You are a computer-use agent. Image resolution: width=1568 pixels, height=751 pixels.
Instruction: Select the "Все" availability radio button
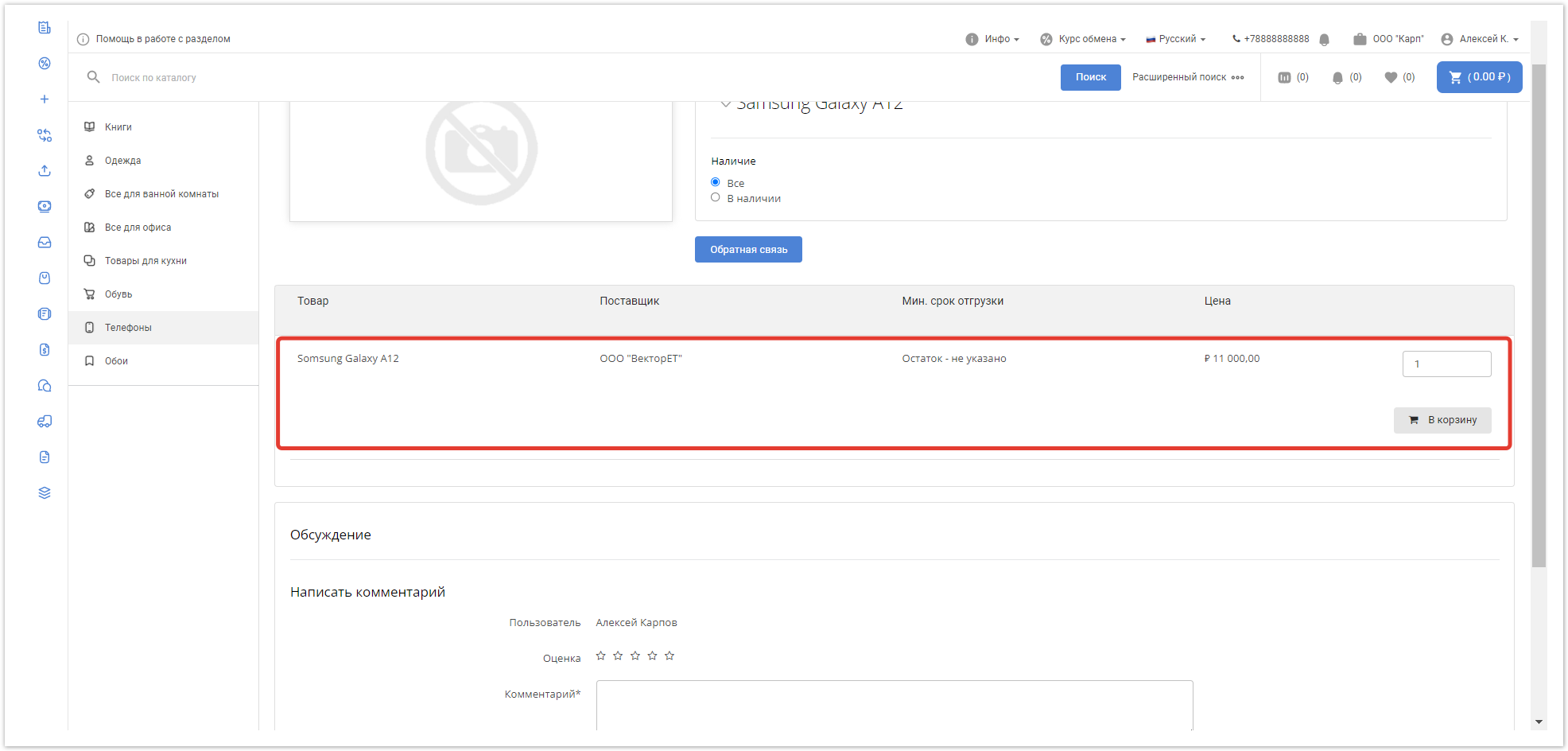(716, 182)
